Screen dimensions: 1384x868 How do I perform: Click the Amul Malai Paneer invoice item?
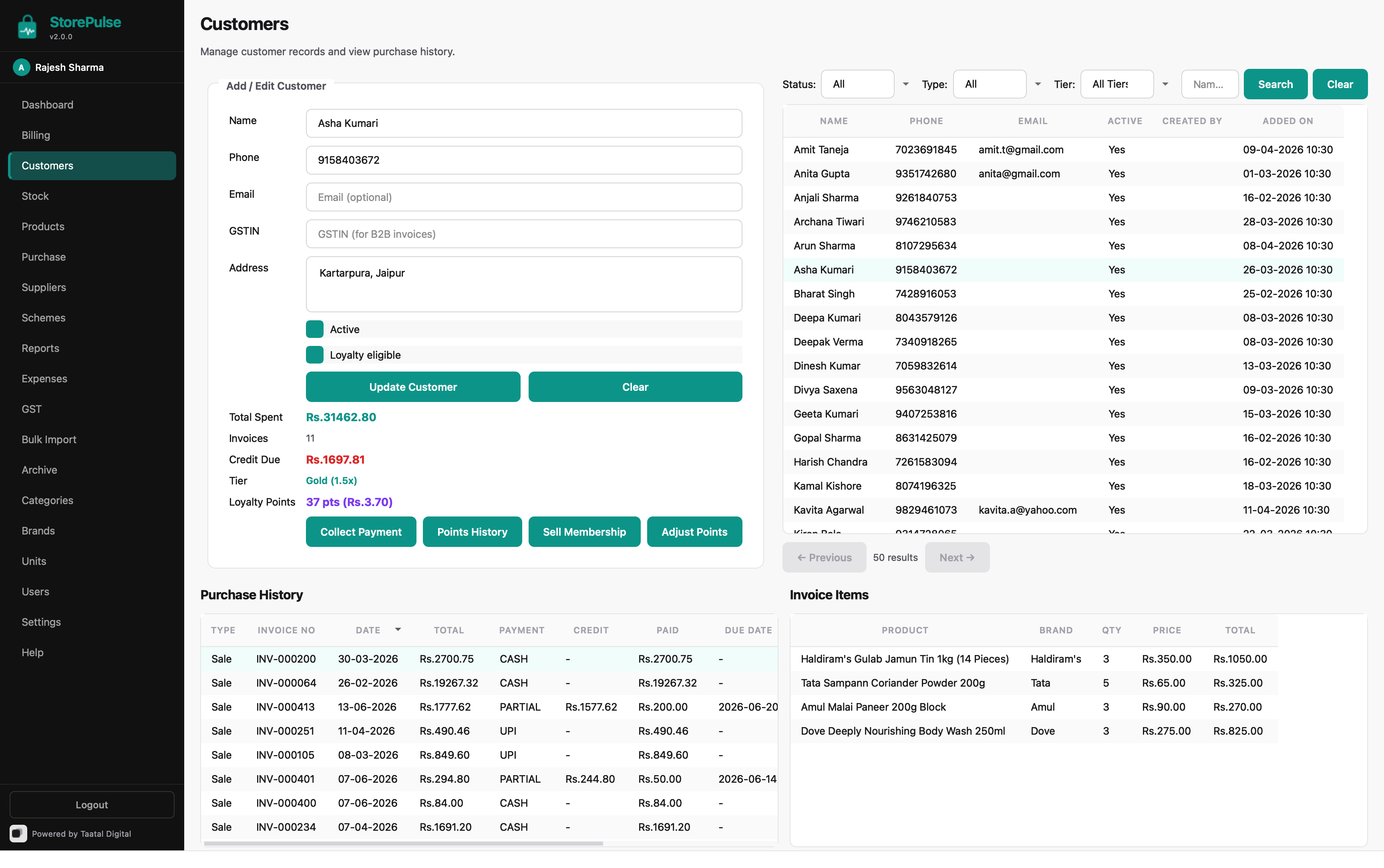[1034, 707]
